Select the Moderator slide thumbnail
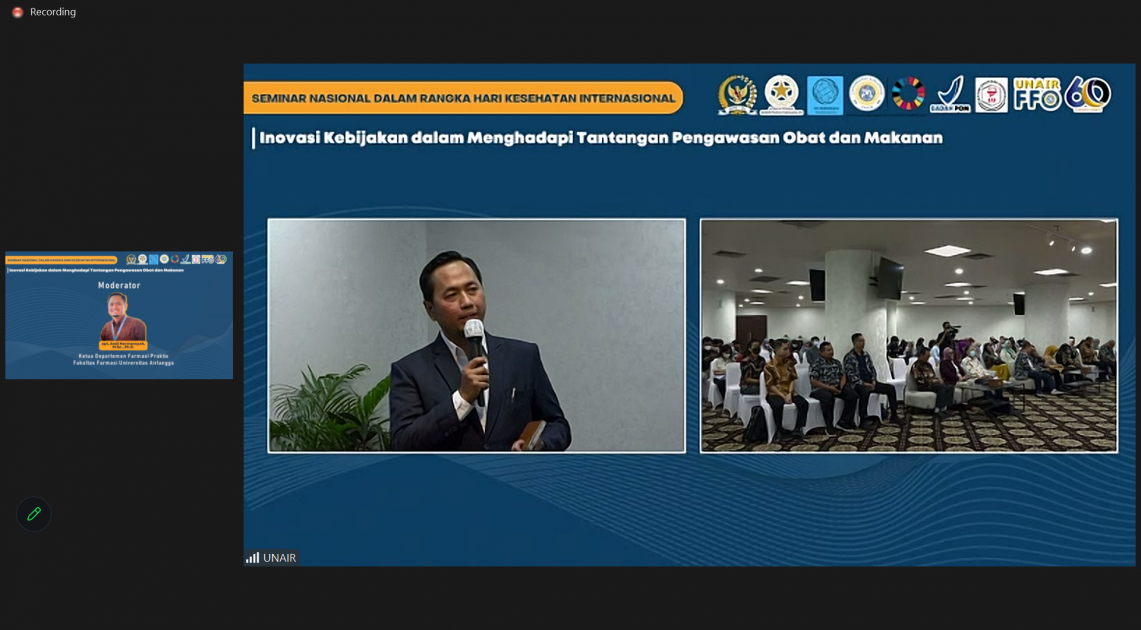Screen dimensions: 1141x630 [x=119, y=315]
